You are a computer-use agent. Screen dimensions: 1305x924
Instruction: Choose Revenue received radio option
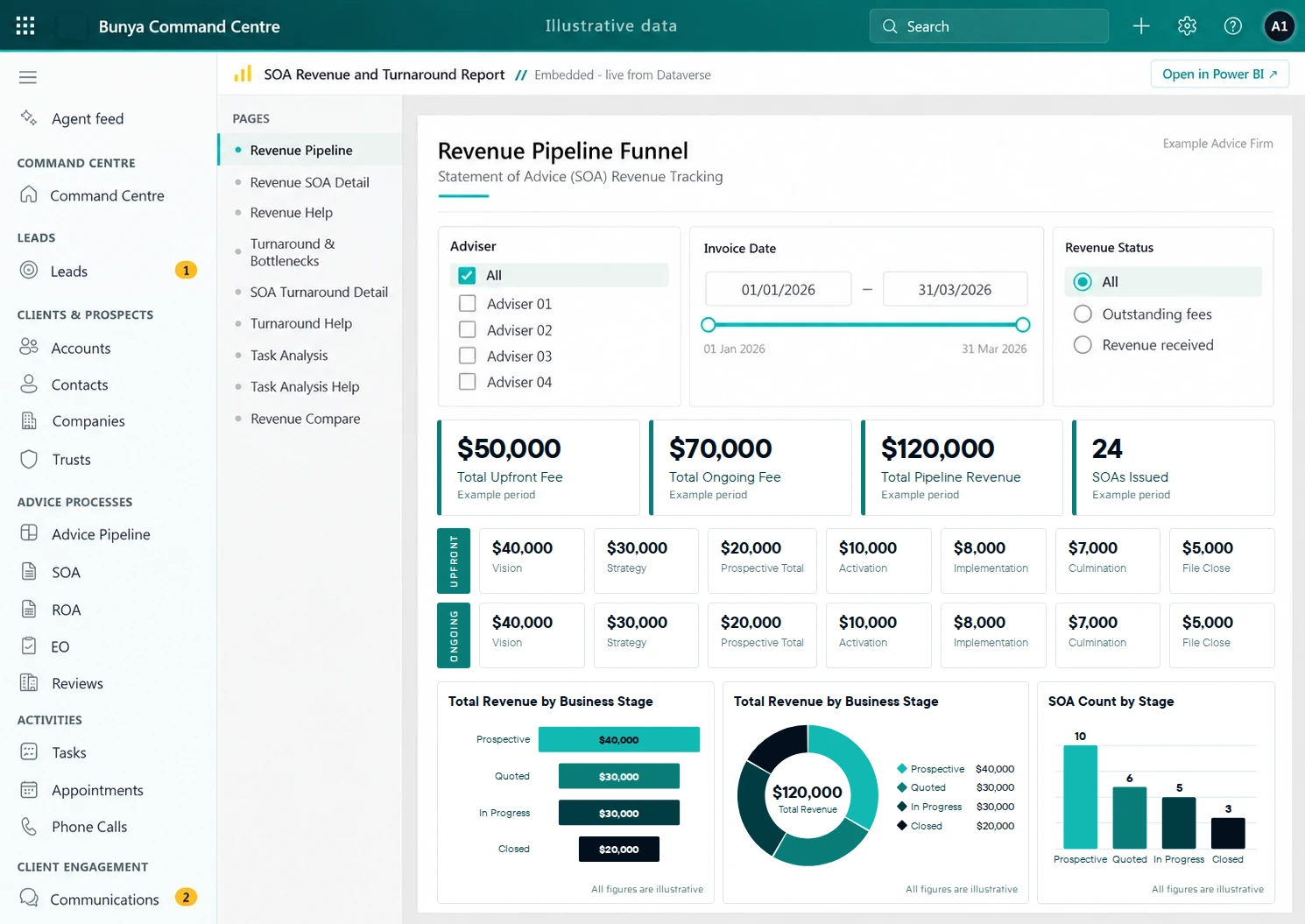coord(1083,345)
